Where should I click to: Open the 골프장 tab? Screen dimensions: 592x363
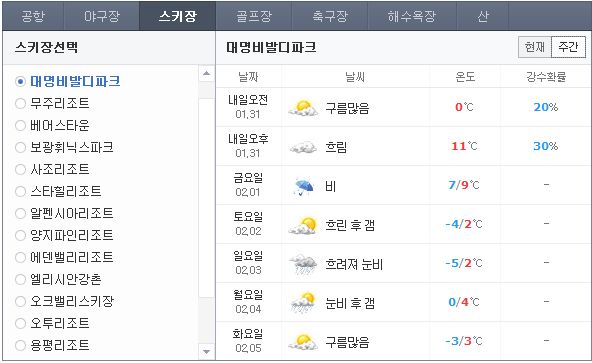pyautogui.click(x=254, y=16)
